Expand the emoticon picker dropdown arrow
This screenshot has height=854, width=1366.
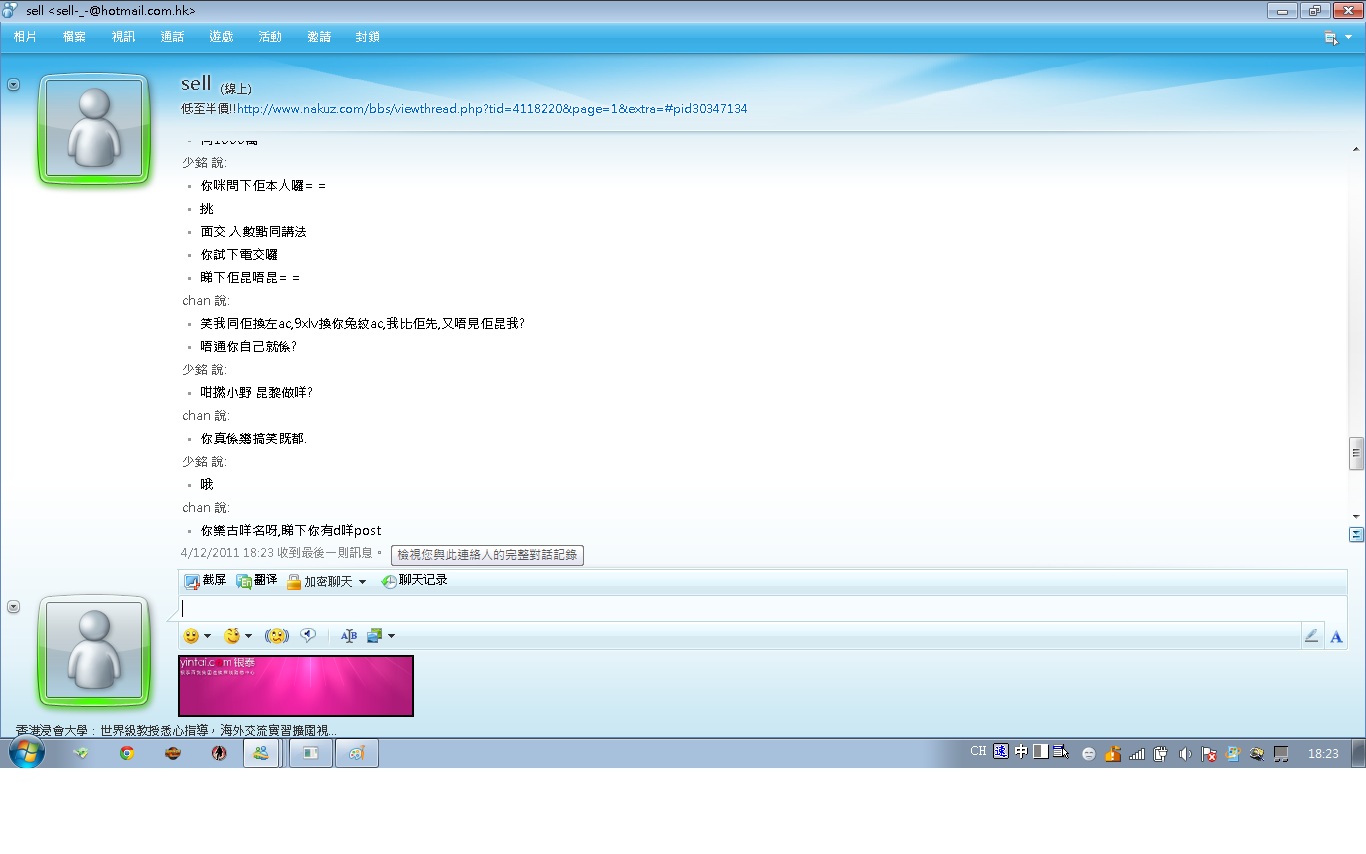point(207,636)
